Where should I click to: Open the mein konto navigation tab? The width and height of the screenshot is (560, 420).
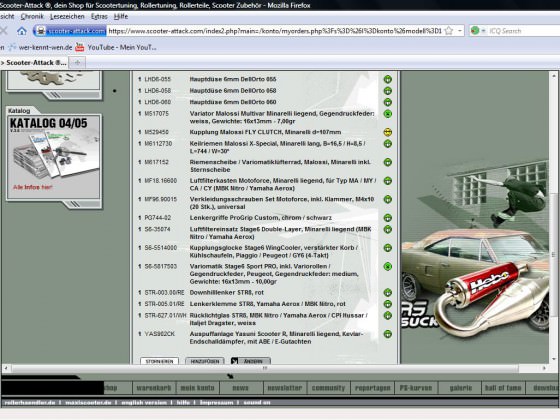[198, 388]
